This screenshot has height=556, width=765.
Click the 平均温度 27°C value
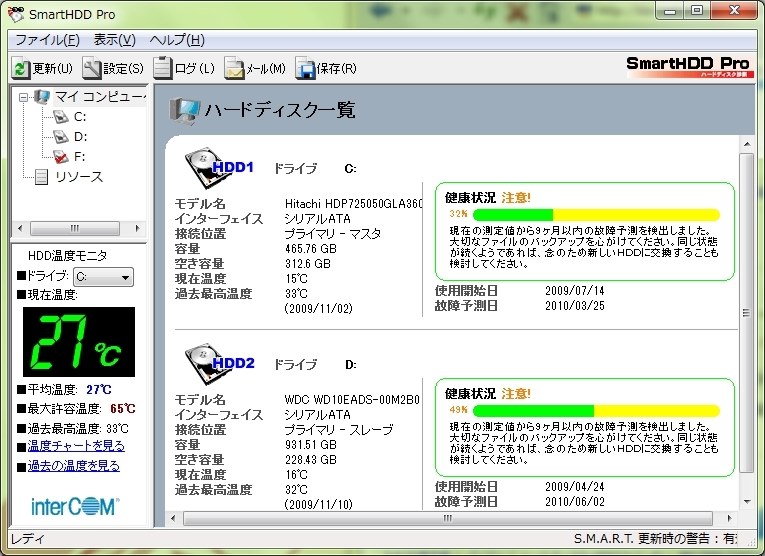pyautogui.click(x=99, y=390)
